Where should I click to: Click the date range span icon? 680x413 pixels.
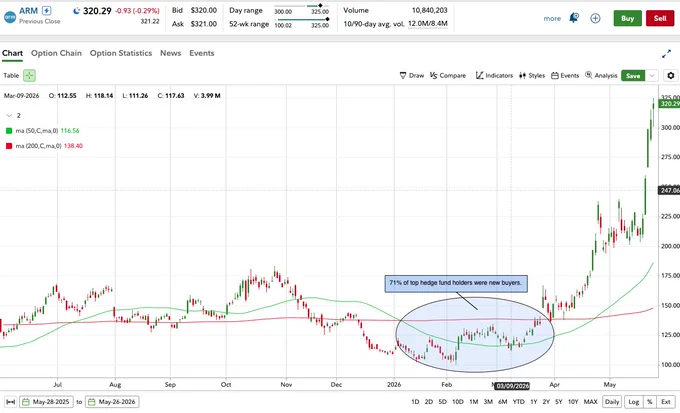tap(11, 402)
